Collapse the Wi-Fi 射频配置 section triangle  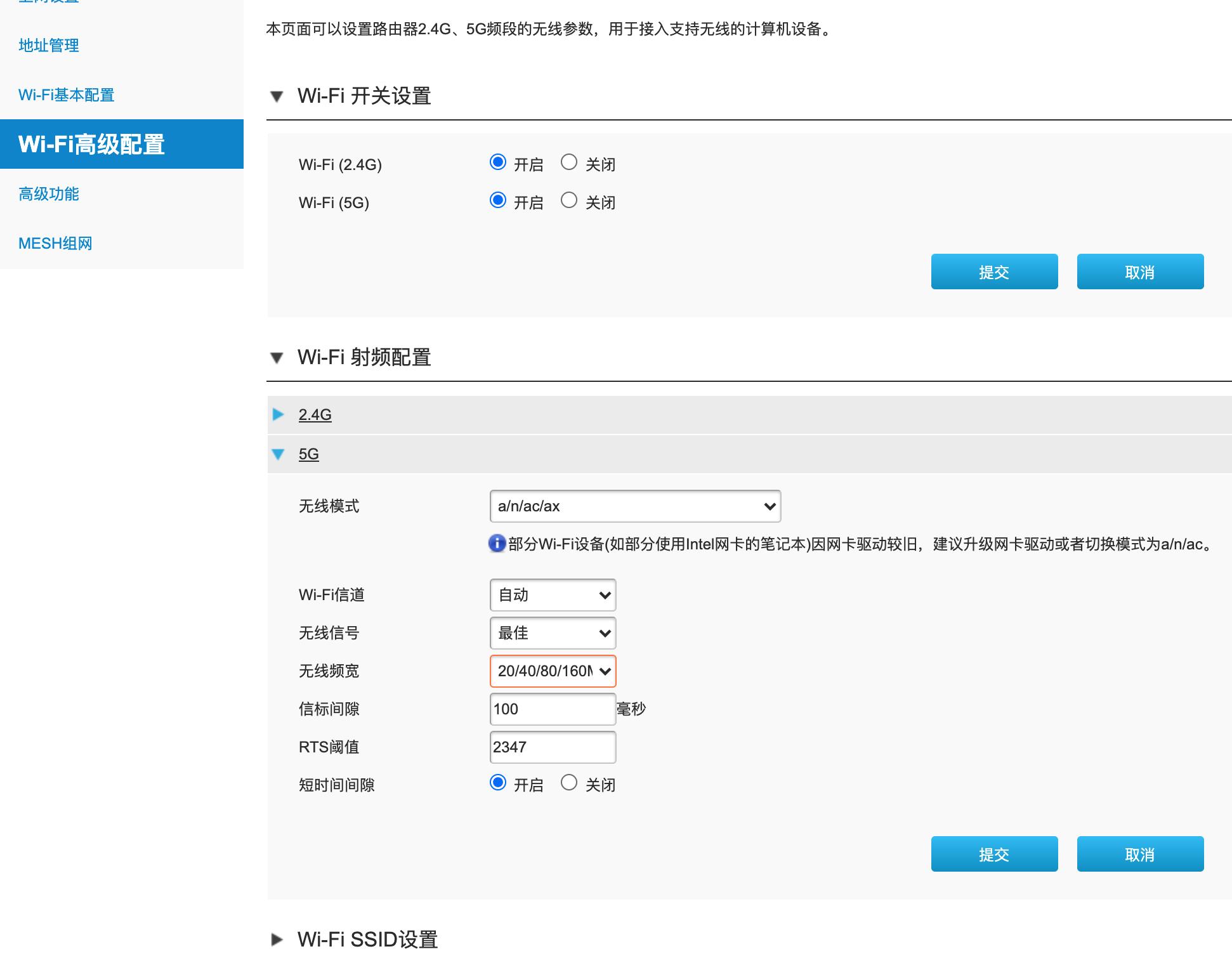tap(277, 357)
